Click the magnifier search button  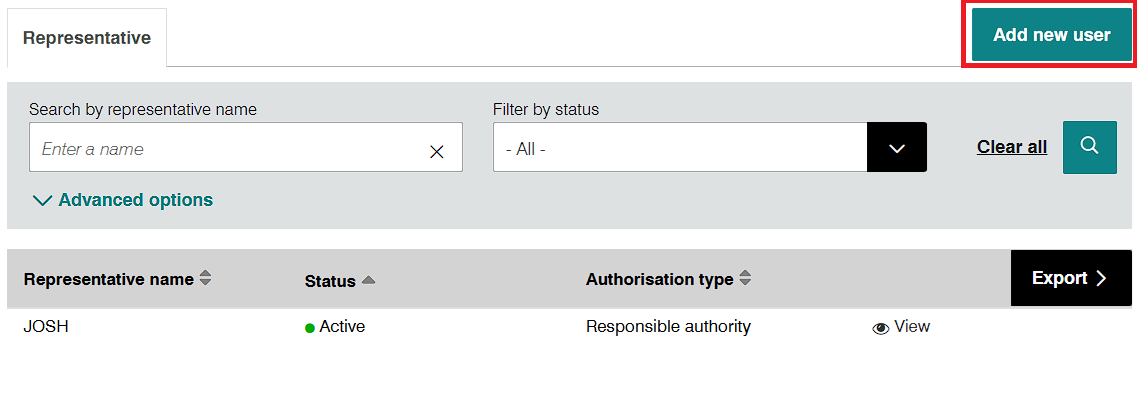point(1089,147)
